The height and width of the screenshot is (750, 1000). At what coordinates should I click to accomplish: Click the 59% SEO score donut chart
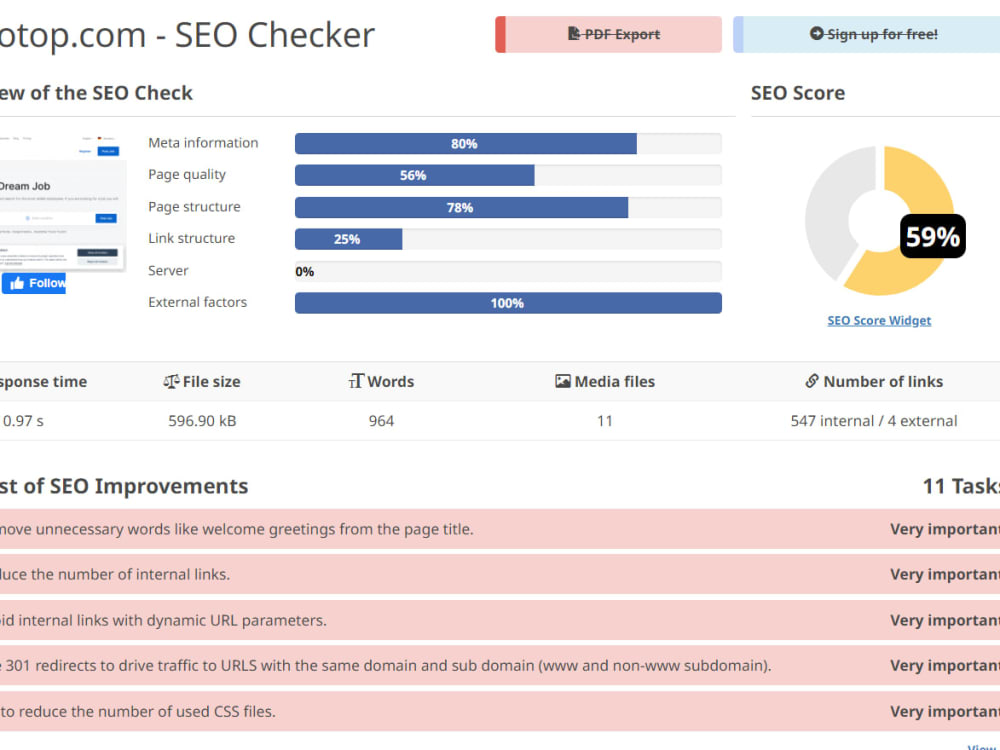(x=879, y=221)
